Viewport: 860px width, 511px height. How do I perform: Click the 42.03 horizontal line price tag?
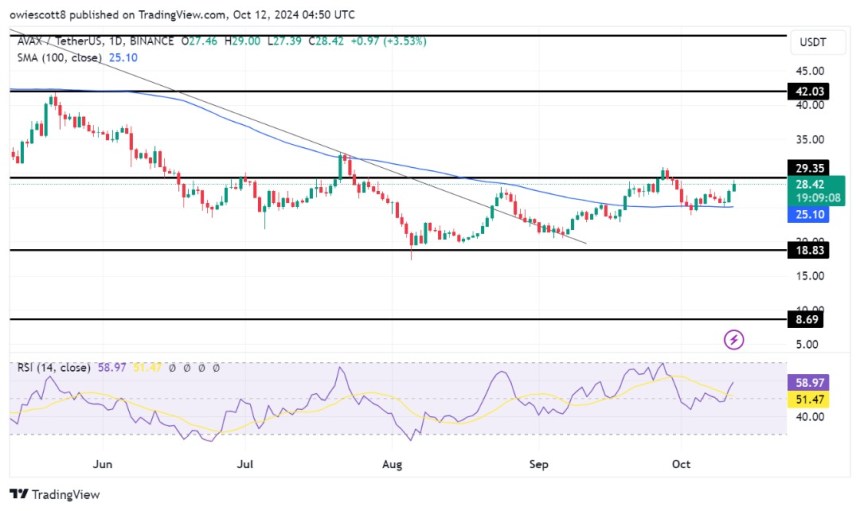[x=810, y=91]
